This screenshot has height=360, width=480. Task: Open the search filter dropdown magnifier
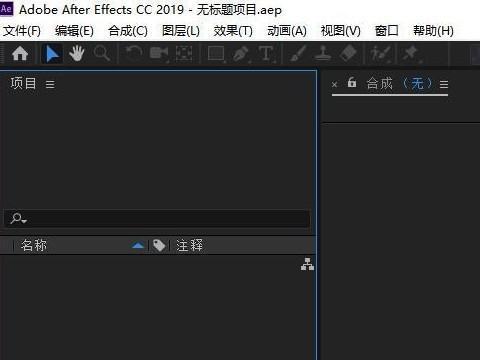(x=18, y=219)
